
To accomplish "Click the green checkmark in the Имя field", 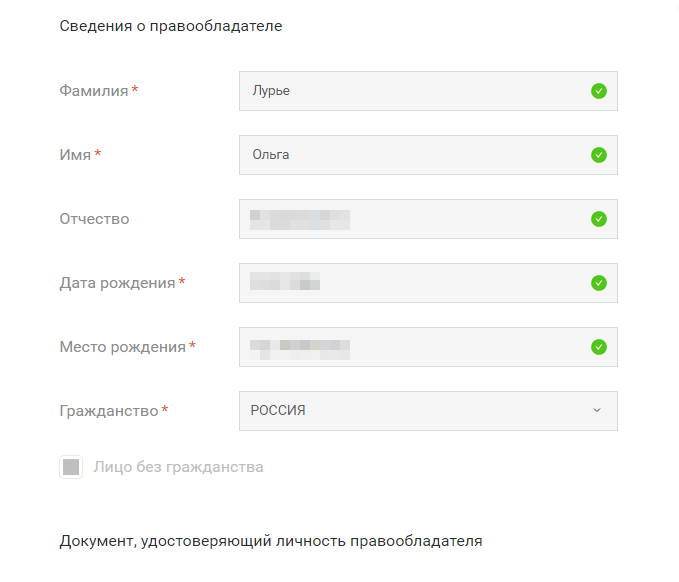I will pyautogui.click(x=598, y=155).
